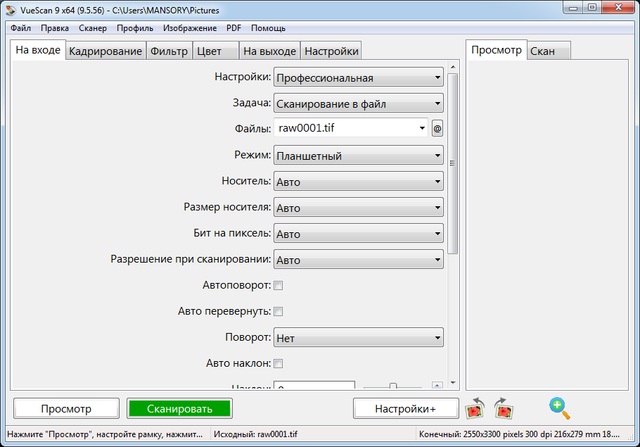
Task: Click the raw0001.tif file name field
Action: coord(350,128)
